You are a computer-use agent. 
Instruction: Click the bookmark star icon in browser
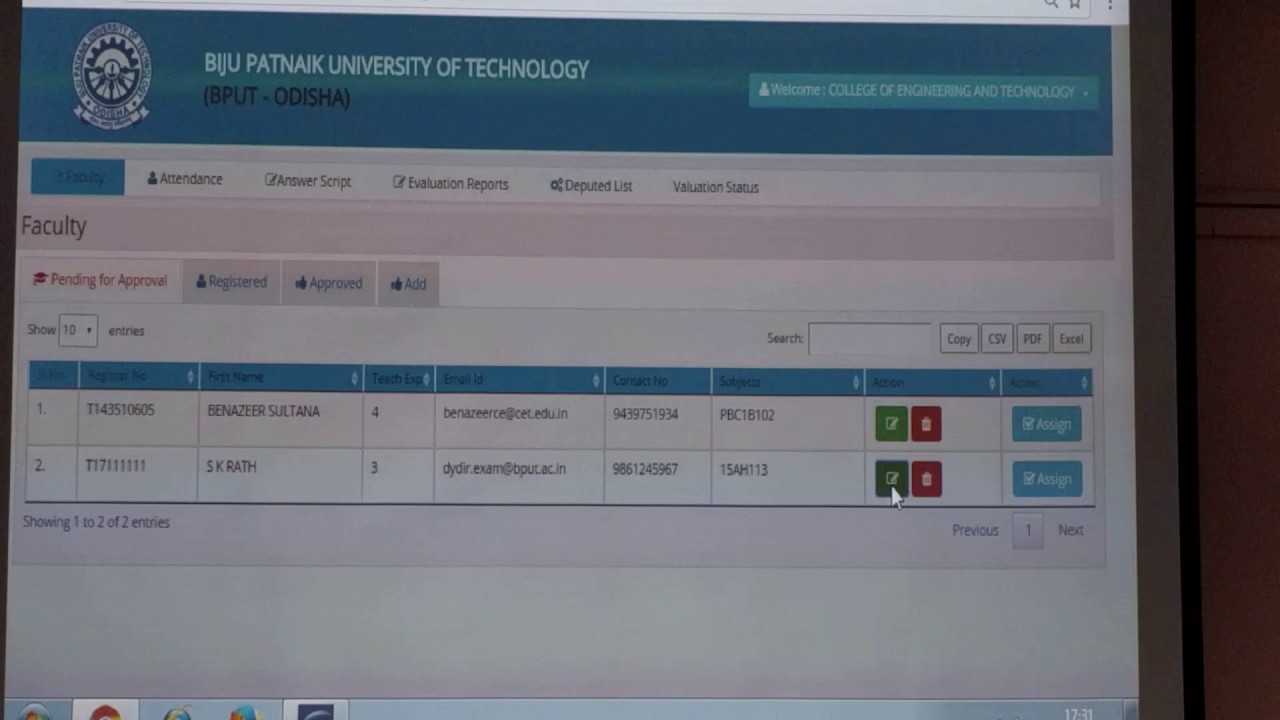point(1075,4)
